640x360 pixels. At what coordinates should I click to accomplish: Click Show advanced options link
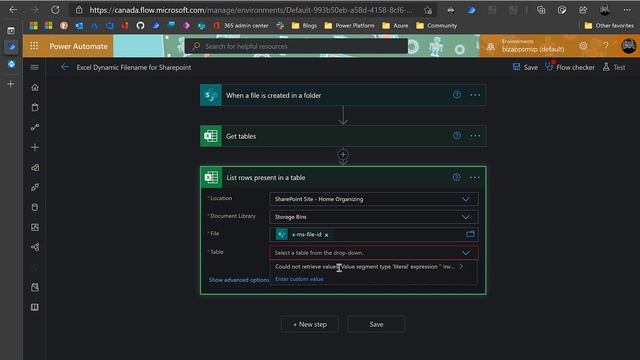point(239,280)
